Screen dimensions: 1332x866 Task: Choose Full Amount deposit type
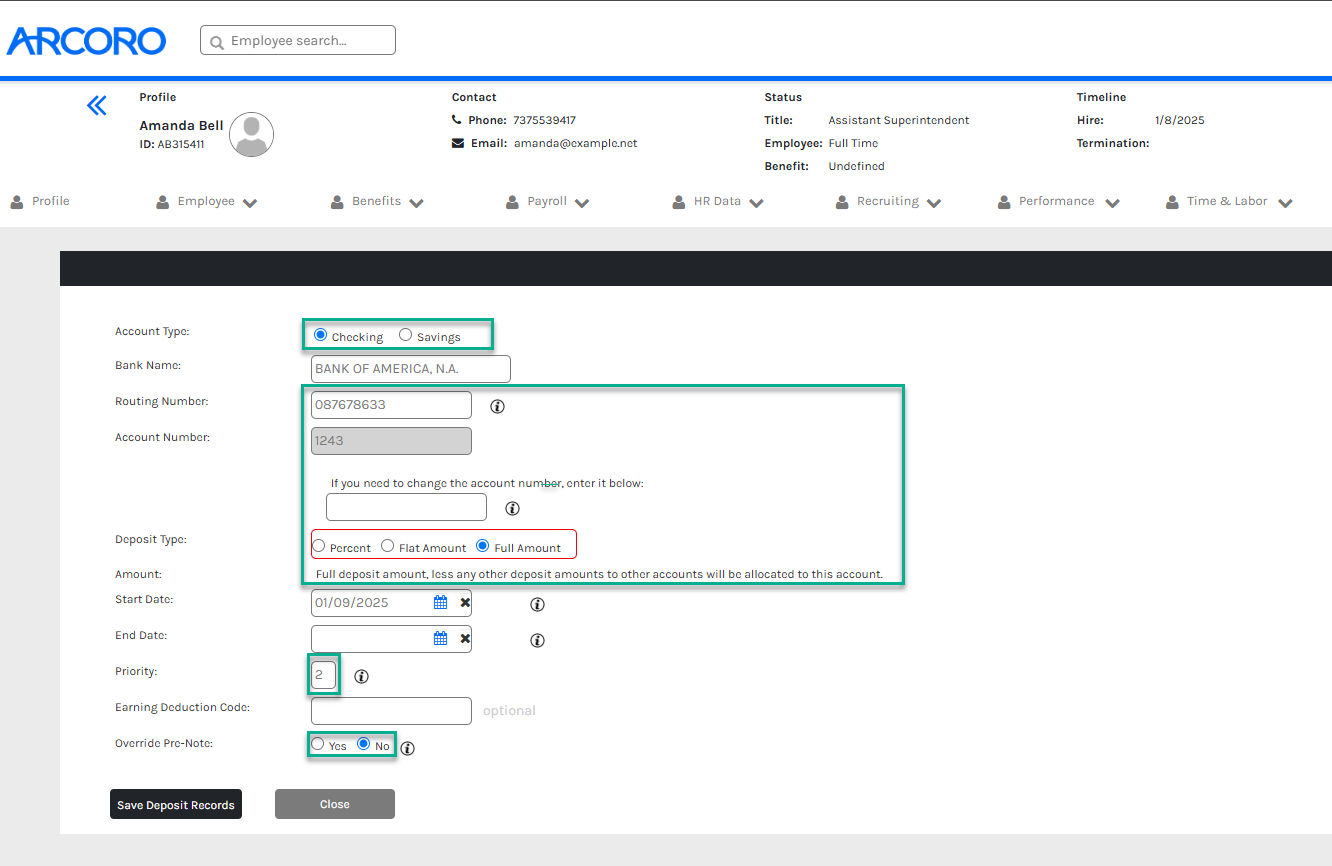[483, 546]
